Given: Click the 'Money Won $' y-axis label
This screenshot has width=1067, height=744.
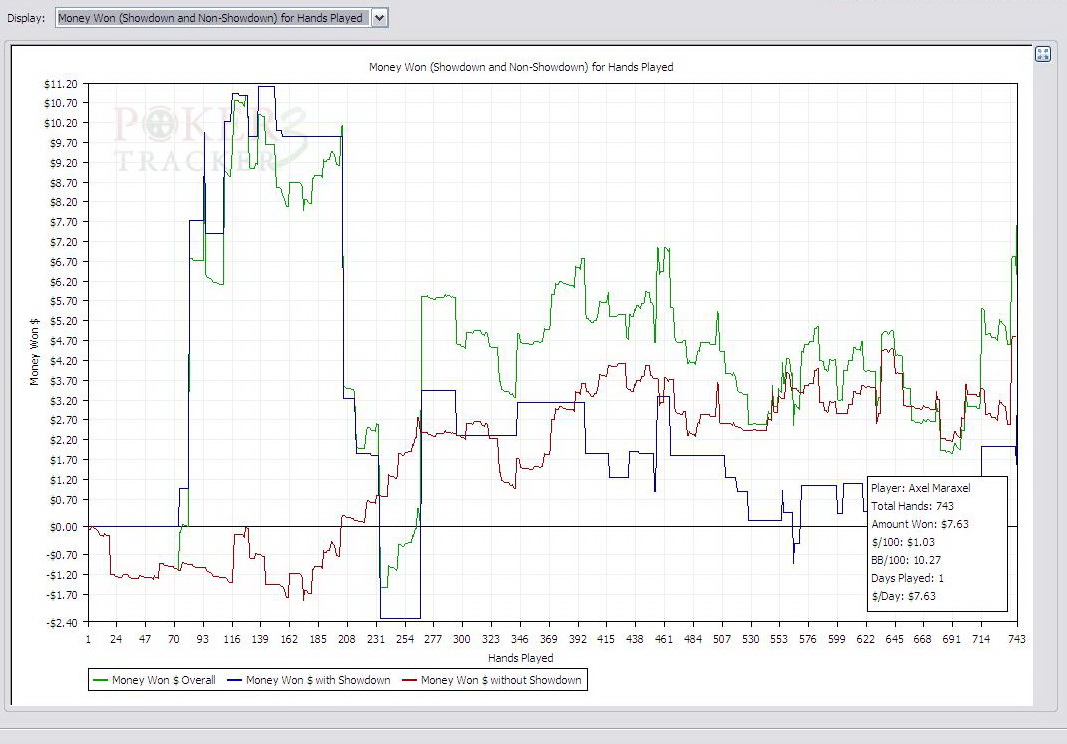Looking at the screenshot, I should click(x=34, y=352).
